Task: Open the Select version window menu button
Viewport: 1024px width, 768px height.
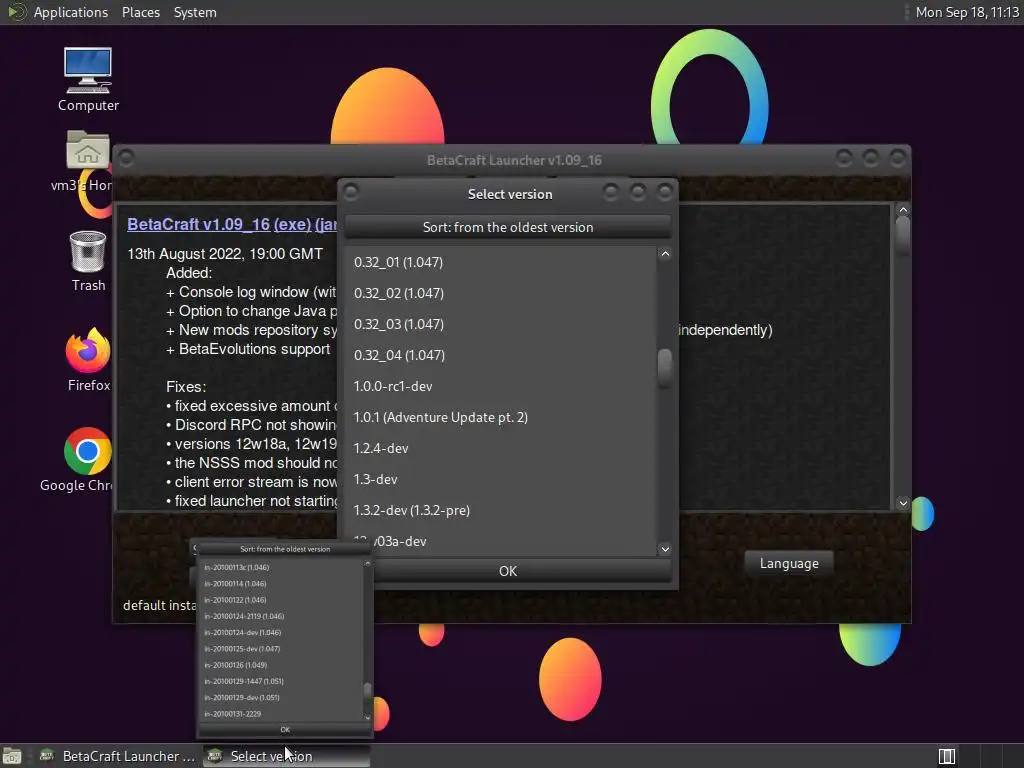Action: (x=351, y=192)
